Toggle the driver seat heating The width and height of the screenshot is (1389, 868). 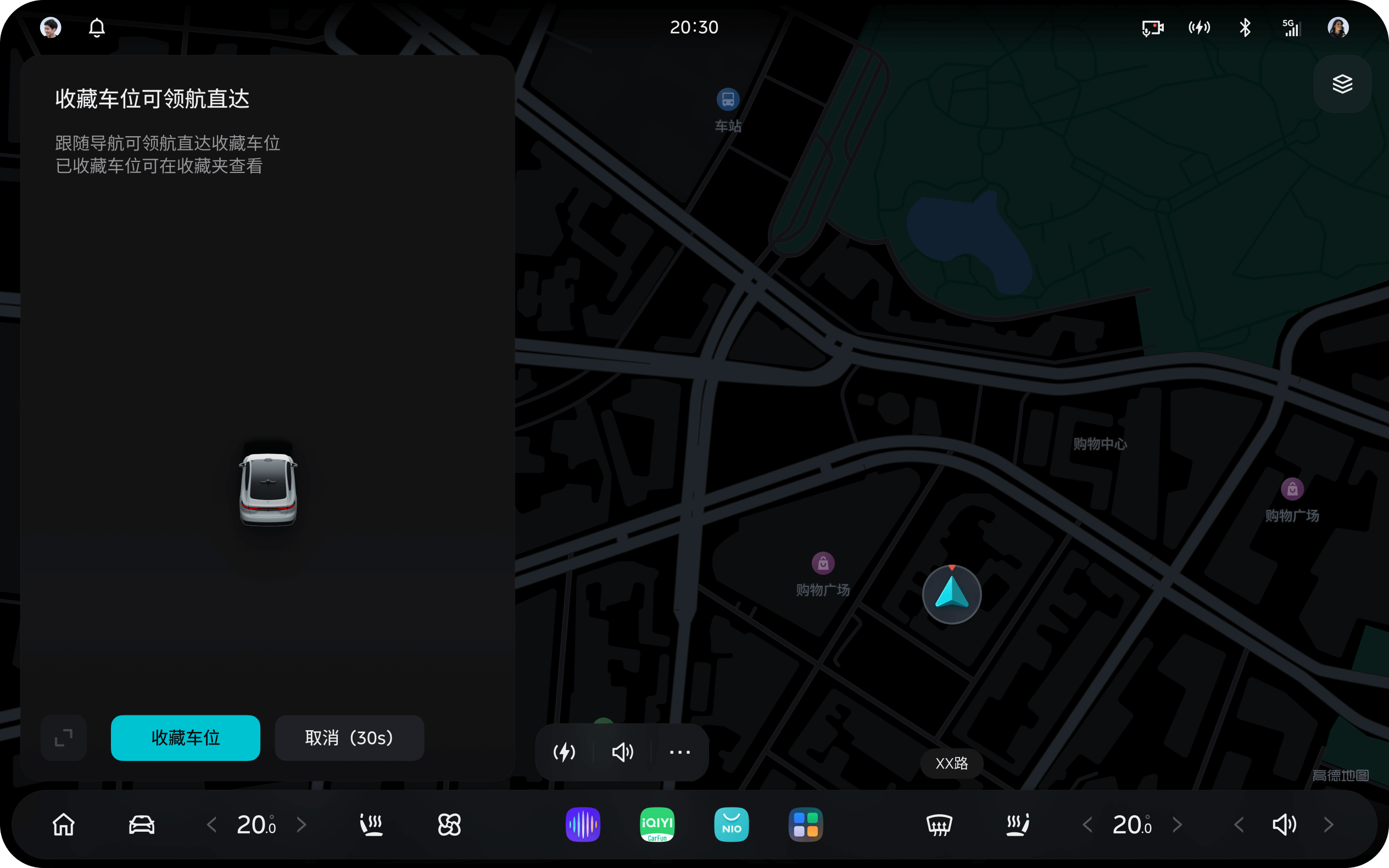tap(371, 825)
